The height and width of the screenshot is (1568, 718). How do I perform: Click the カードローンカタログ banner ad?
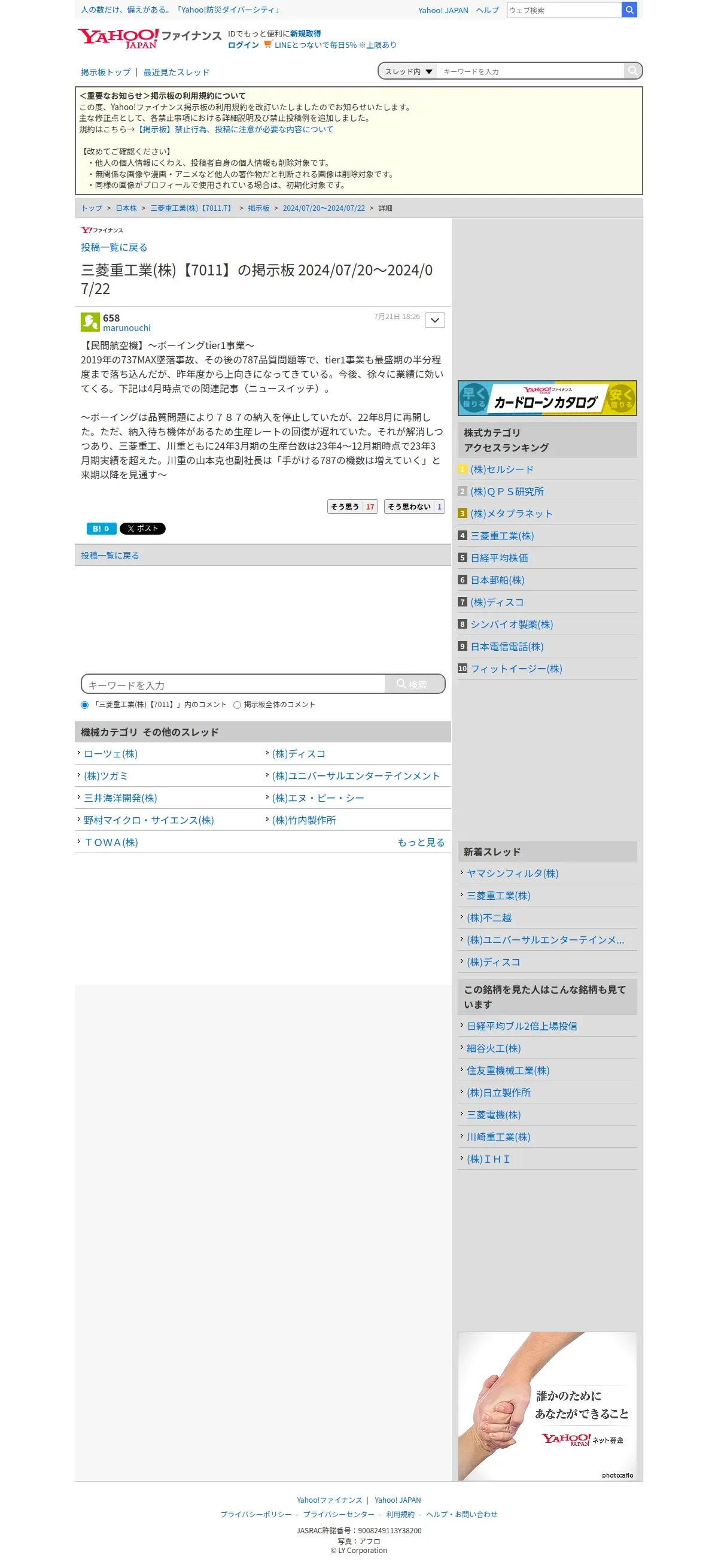(547, 398)
